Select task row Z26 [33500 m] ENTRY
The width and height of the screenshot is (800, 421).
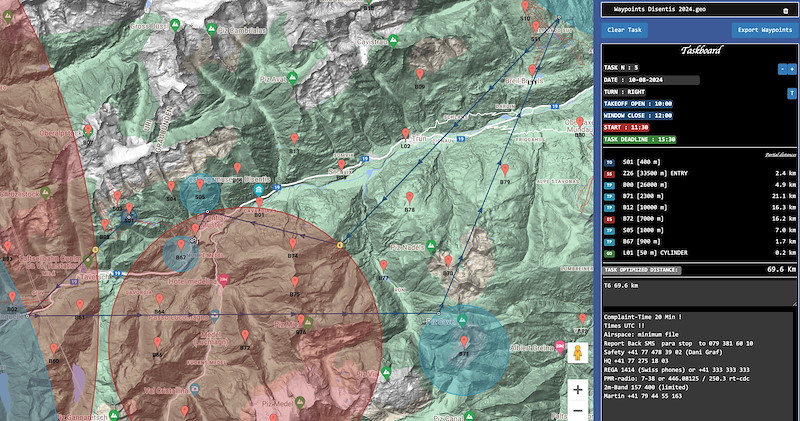click(699, 174)
